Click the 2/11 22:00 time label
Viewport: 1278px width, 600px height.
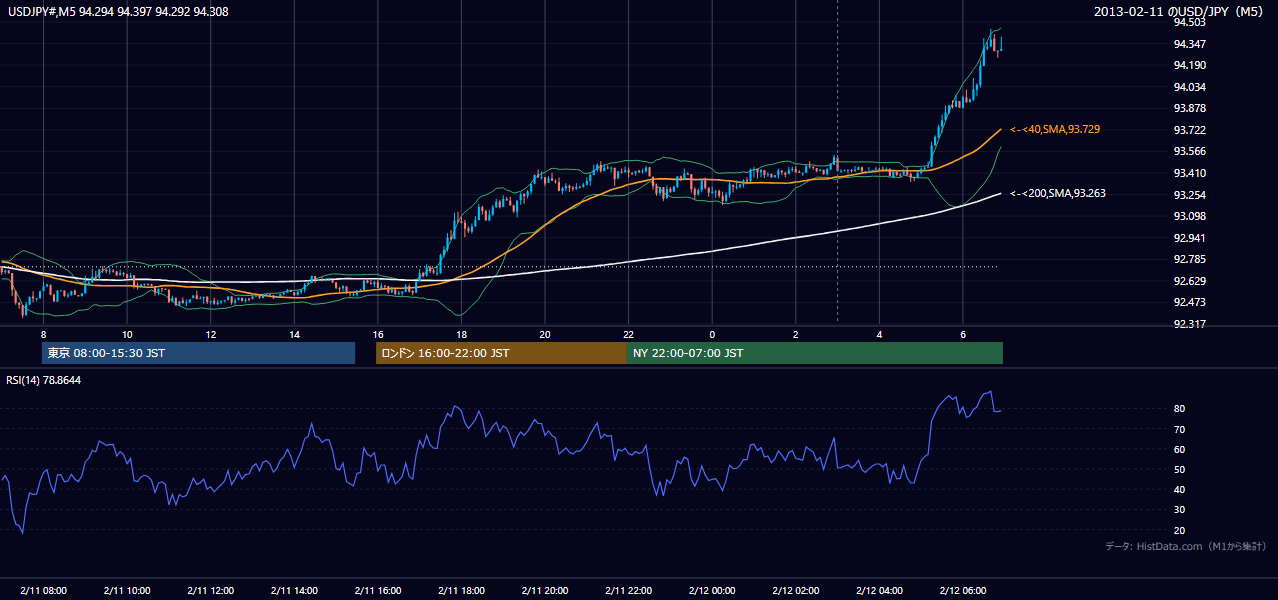(628, 590)
